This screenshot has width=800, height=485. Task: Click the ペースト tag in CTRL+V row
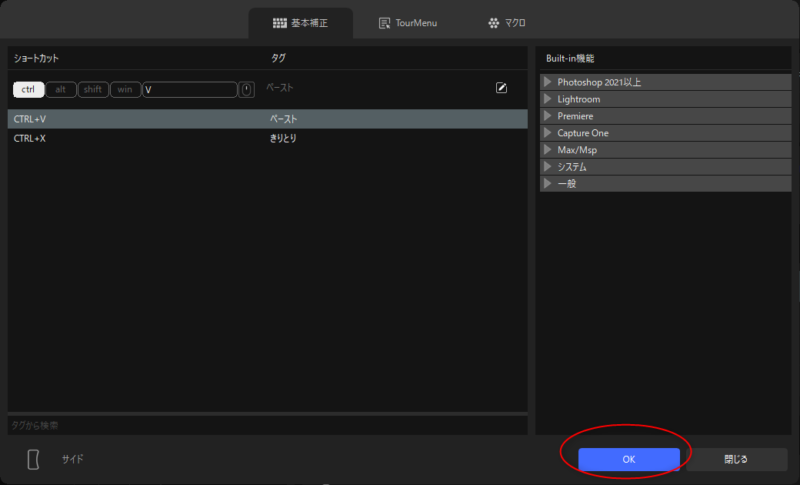tap(283, 119)
